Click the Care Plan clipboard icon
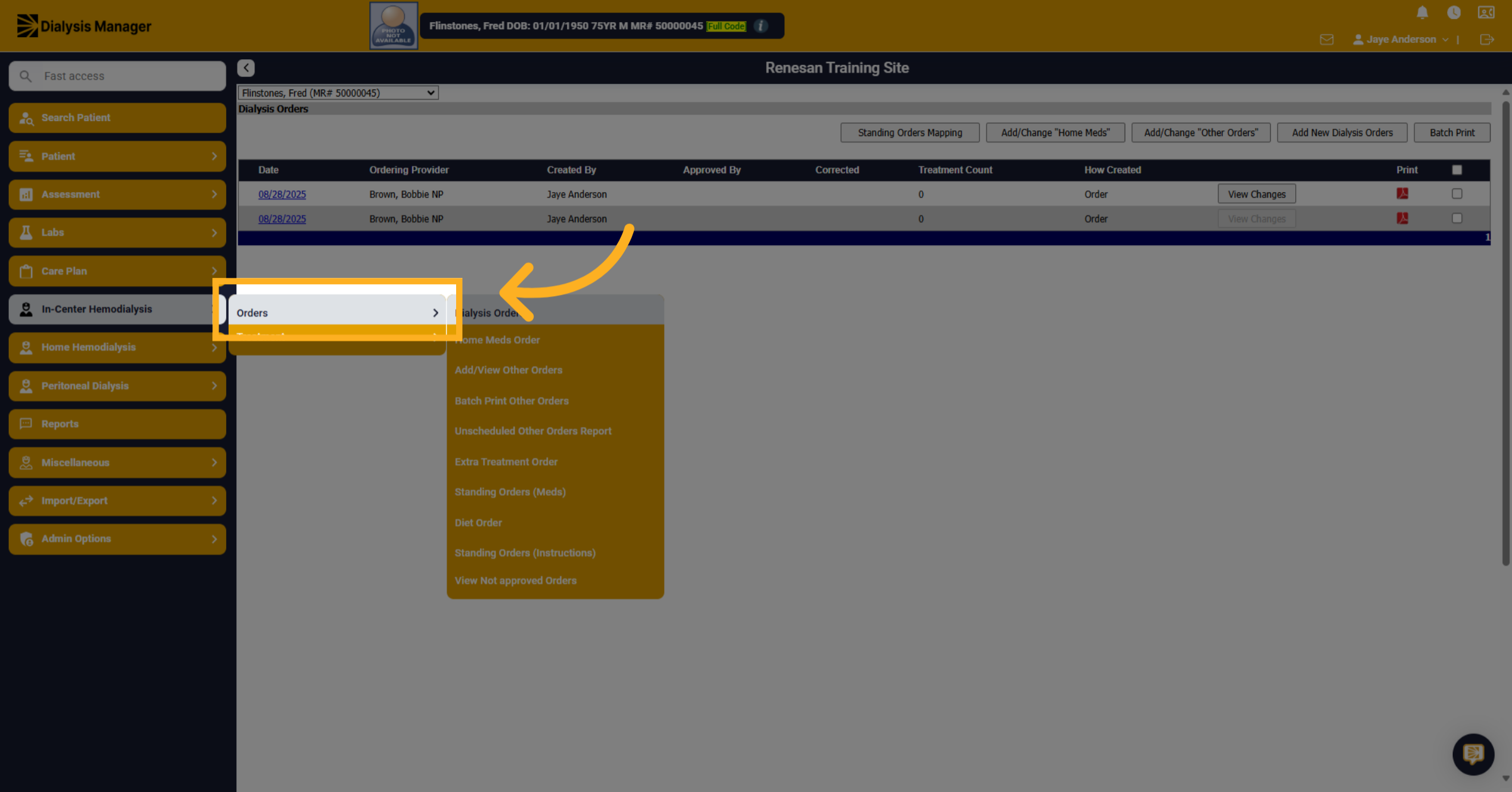This screenshot has width=1512, height=792. coord(26,271)
